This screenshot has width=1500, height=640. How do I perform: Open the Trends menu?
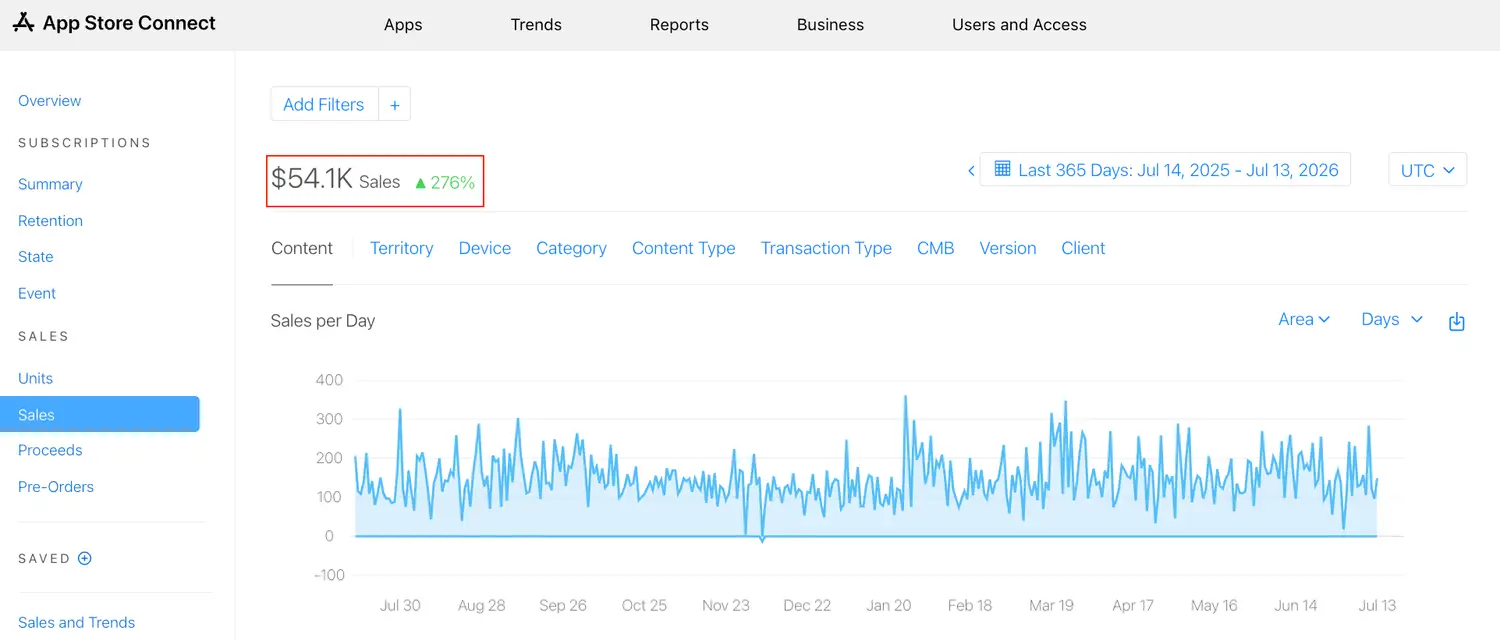(x=536, y=25)
